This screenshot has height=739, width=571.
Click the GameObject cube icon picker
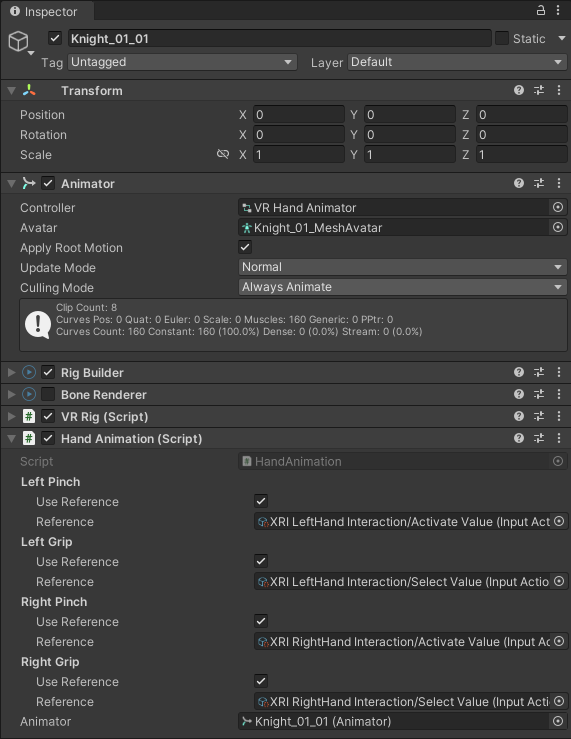21,42
